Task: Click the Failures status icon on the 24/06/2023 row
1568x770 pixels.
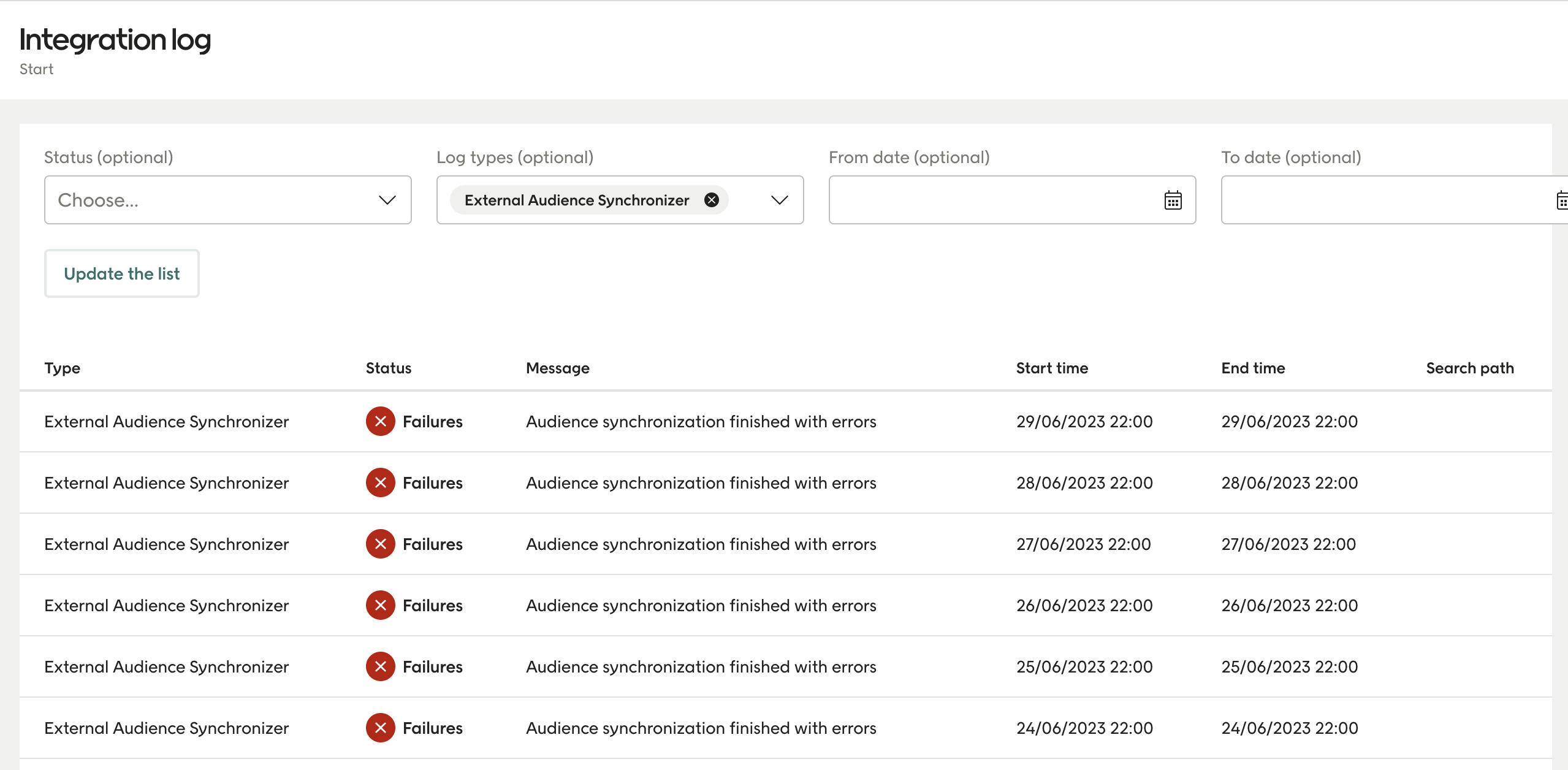Action: [x=380, y=728]
